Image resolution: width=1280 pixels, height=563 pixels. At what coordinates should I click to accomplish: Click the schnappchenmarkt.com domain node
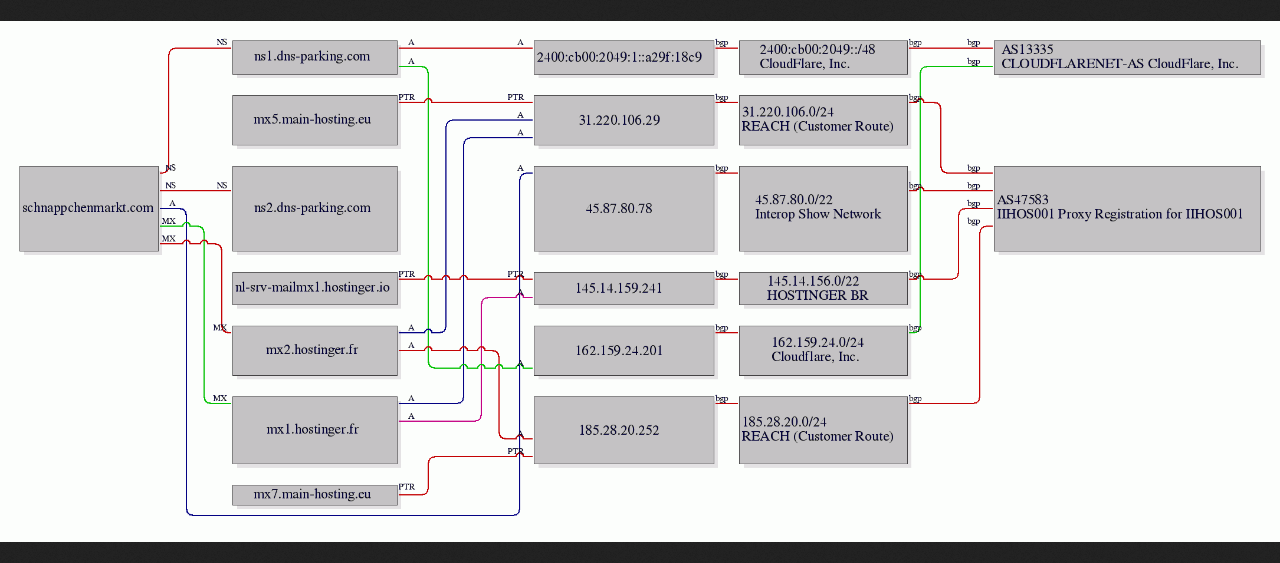[x=89, y=208]
